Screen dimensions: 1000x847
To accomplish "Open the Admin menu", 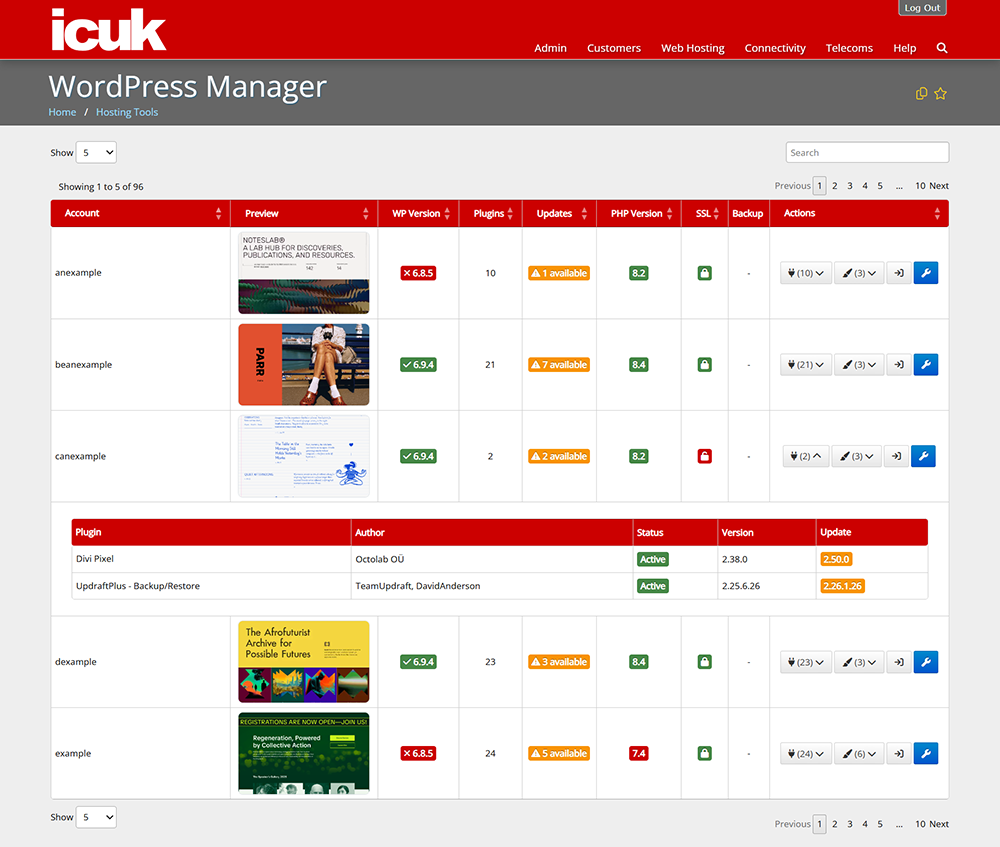I will tap(550, 48).
